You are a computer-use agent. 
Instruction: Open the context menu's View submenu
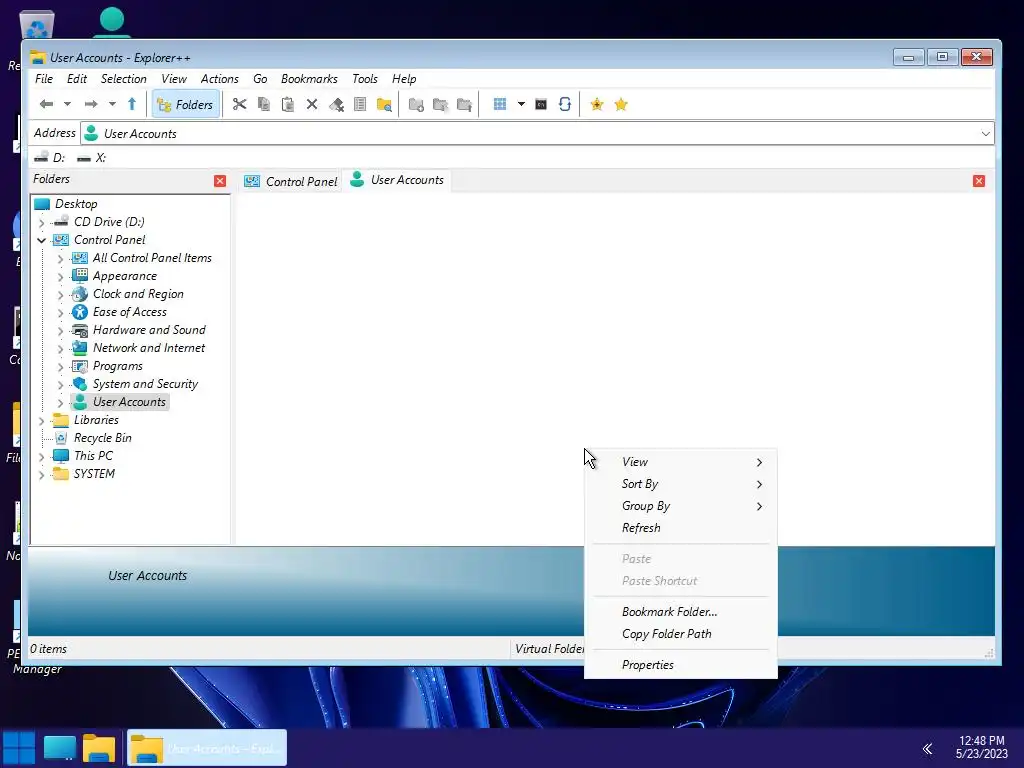pyautogui.click(x=680, y=462)
